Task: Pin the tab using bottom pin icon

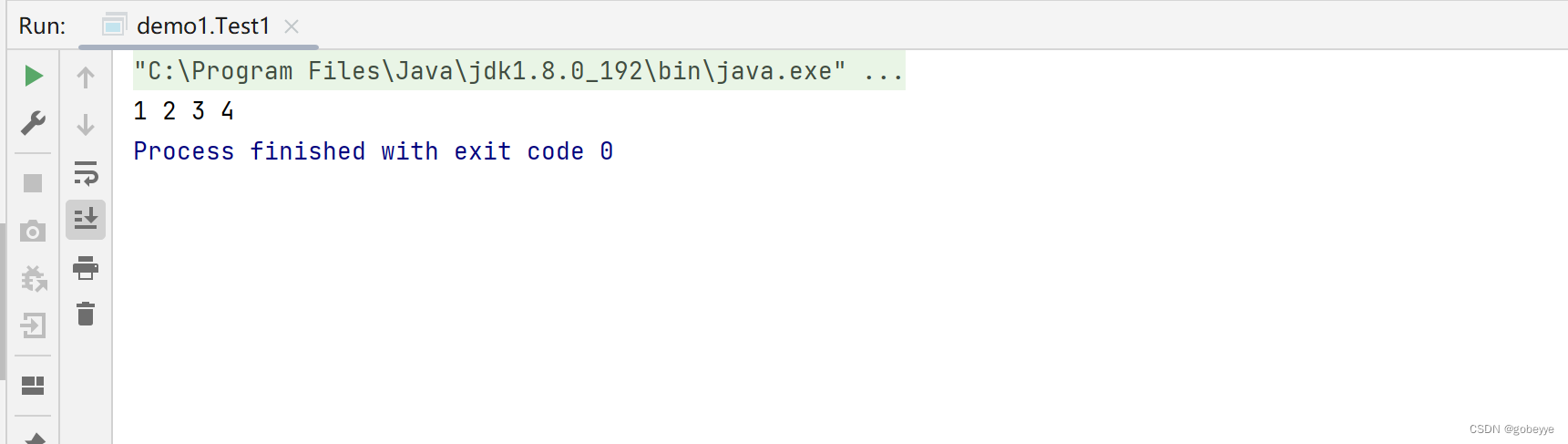Action: tap(34, 438)
